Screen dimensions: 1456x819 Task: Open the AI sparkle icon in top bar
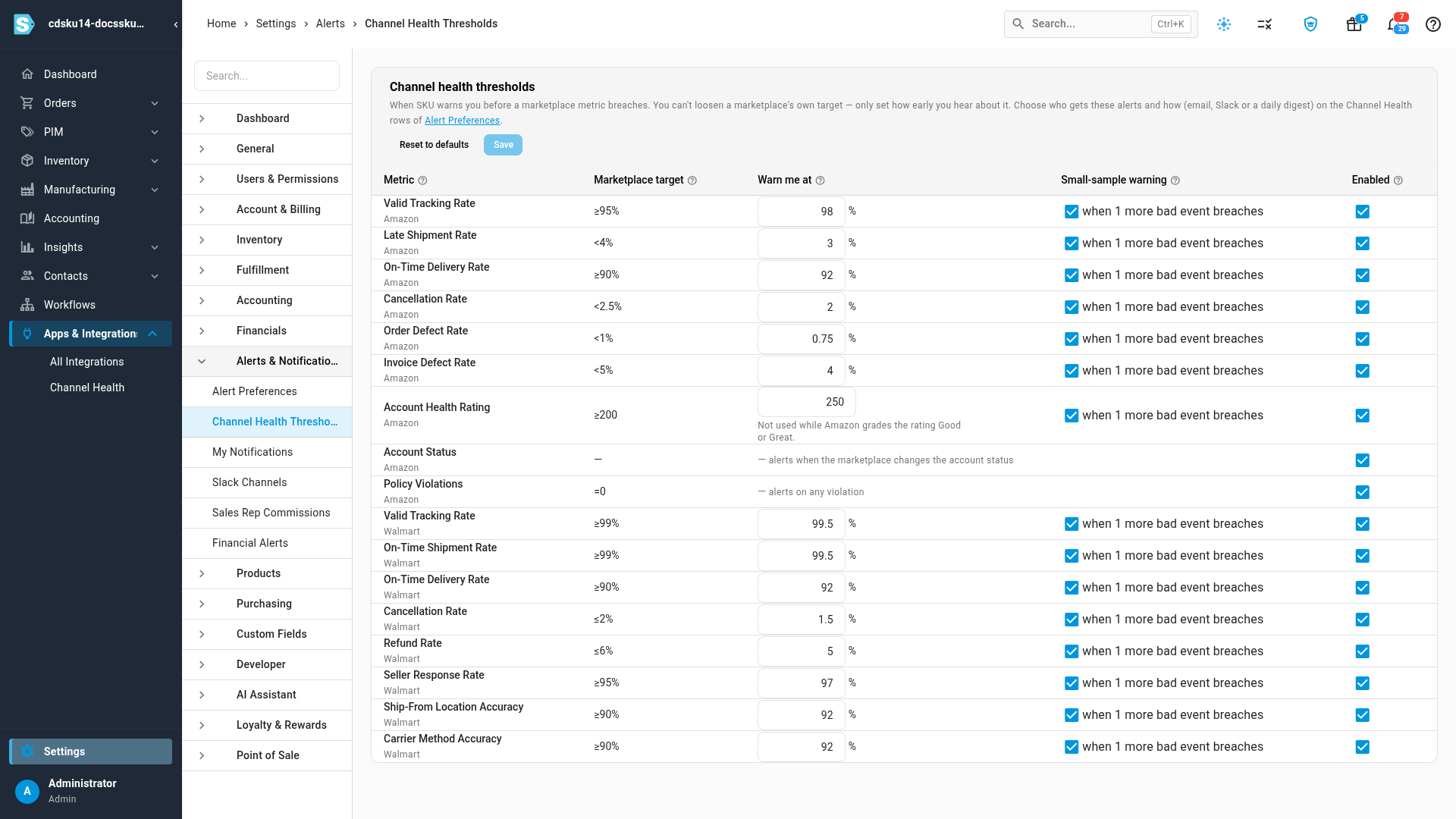(1224, 24)
